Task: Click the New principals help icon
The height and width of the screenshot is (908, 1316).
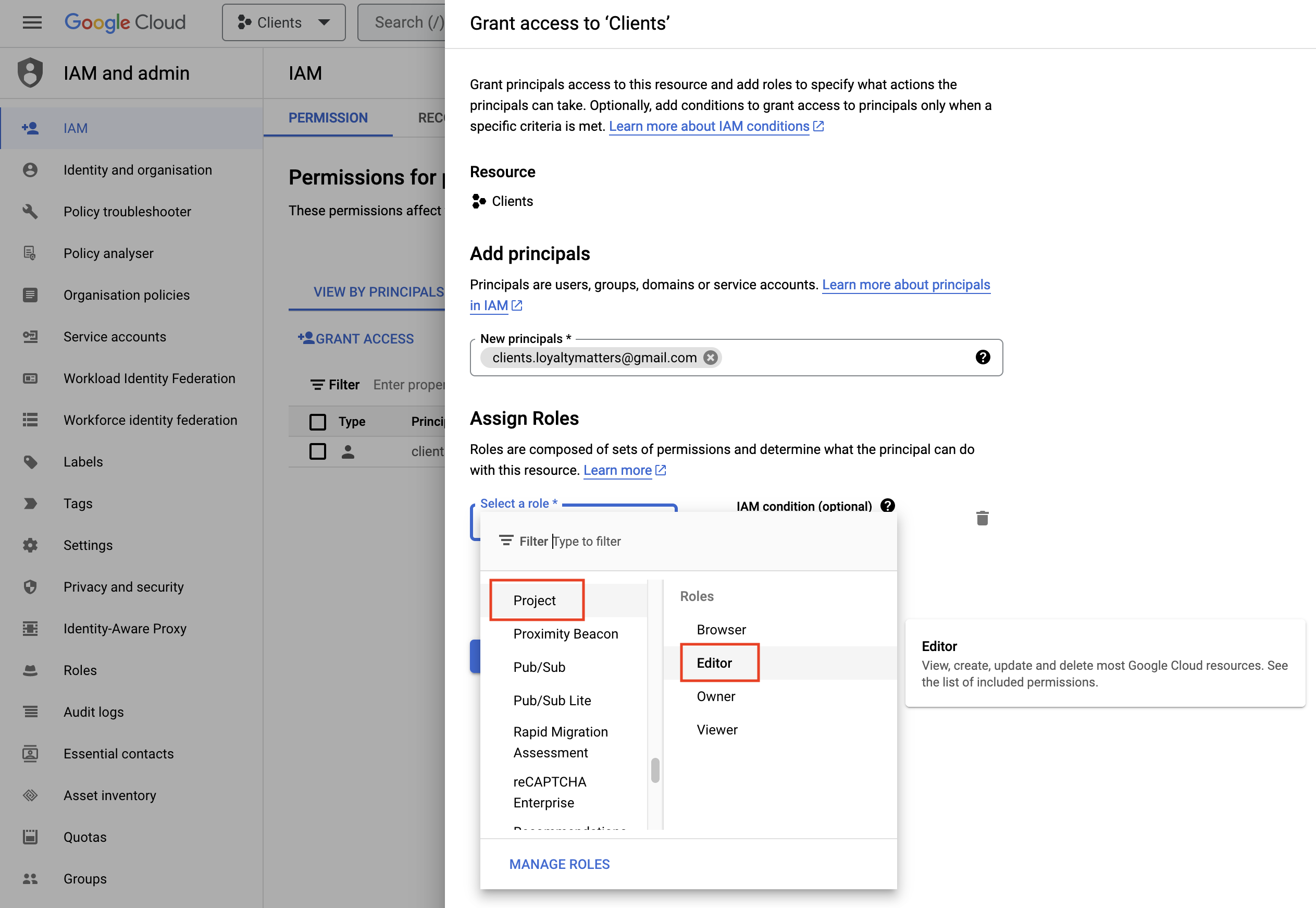Action: pos(982,357)
